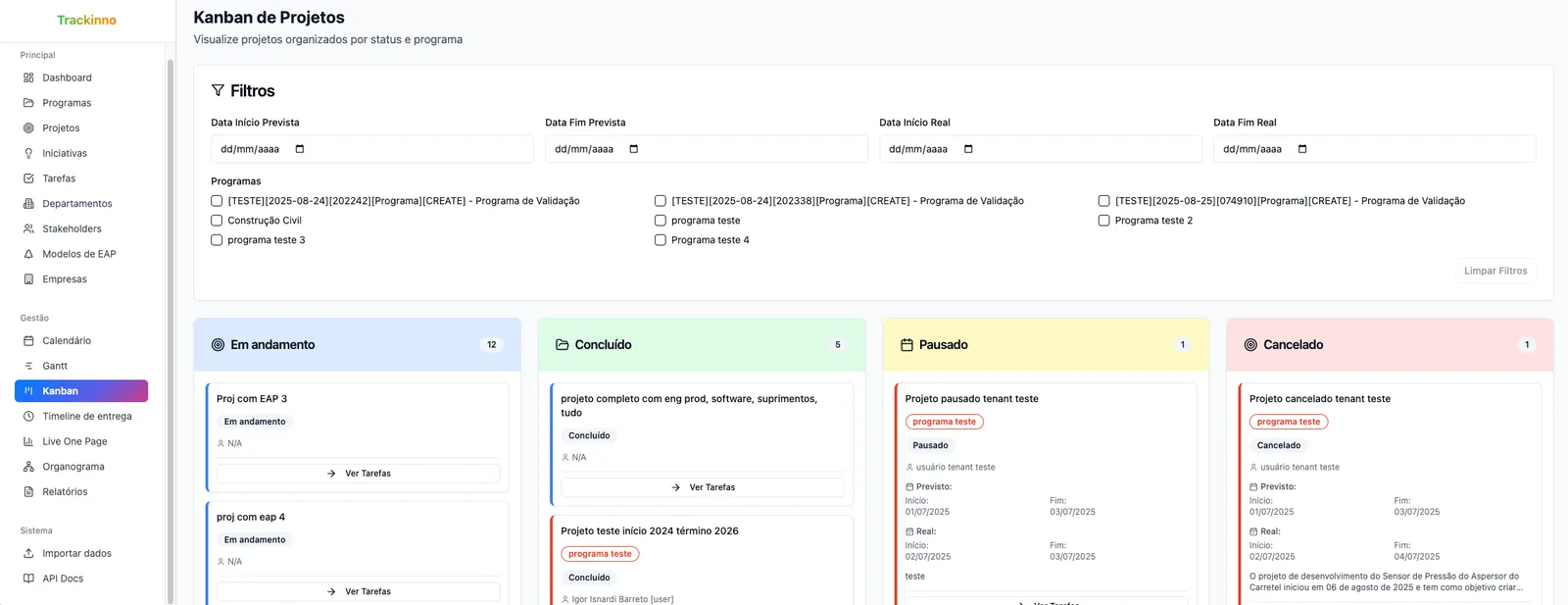Click the Data Fim Real date field

click(1374, 149)
